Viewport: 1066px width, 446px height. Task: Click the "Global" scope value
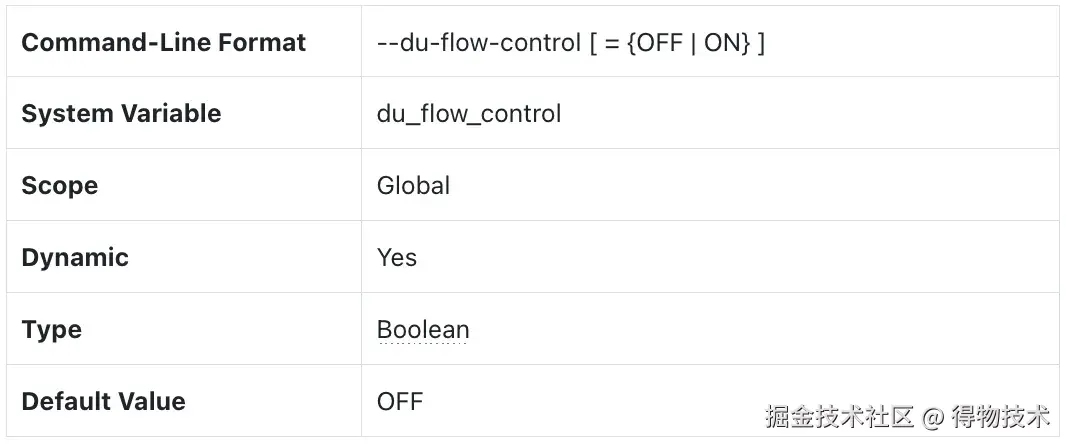(x=413, y=186)
